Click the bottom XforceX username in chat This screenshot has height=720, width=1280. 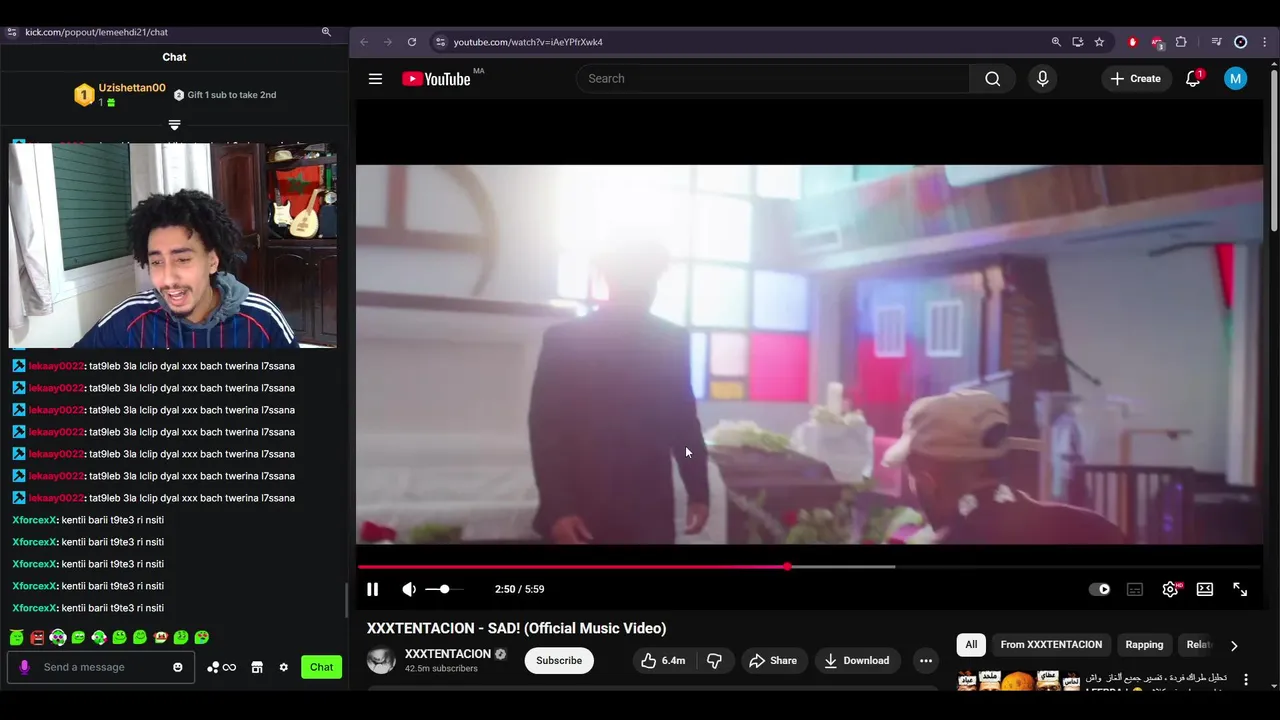[34, 608]
